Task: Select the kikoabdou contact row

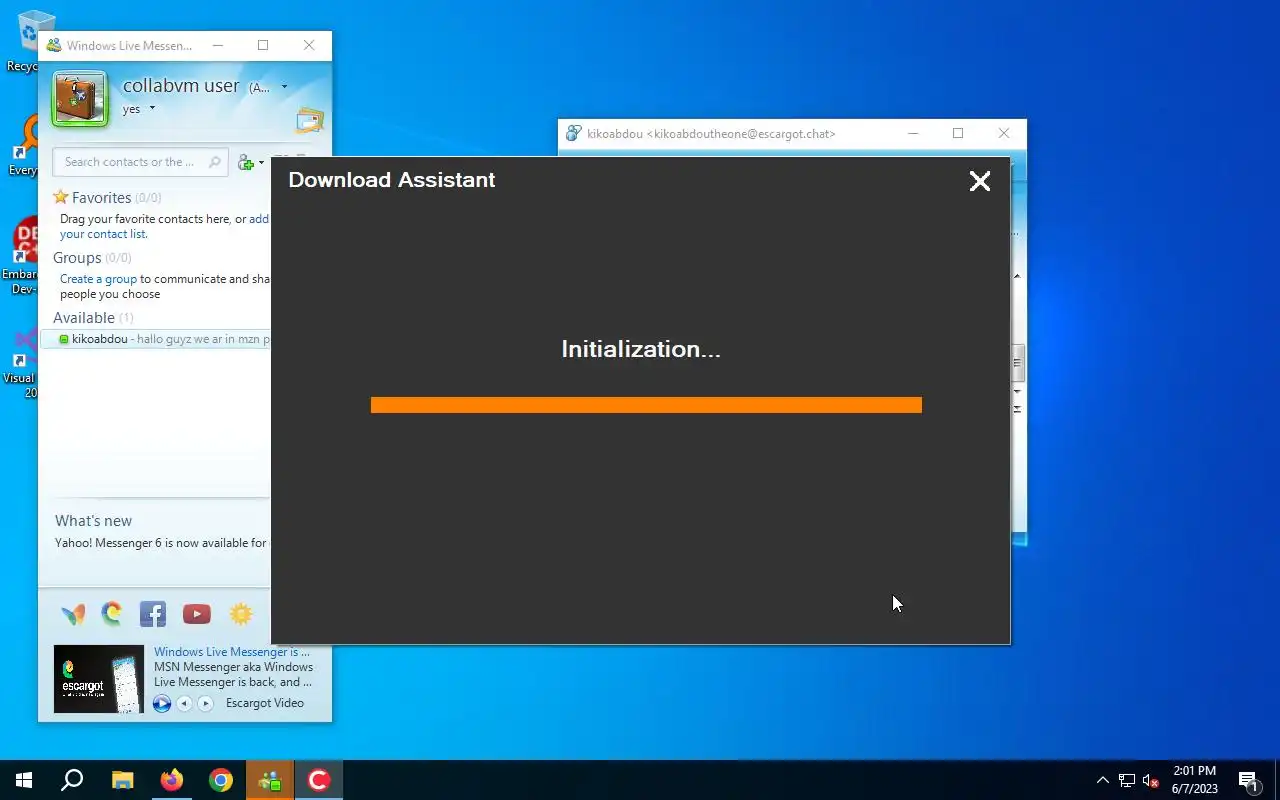Action: (x=157, y=339)
